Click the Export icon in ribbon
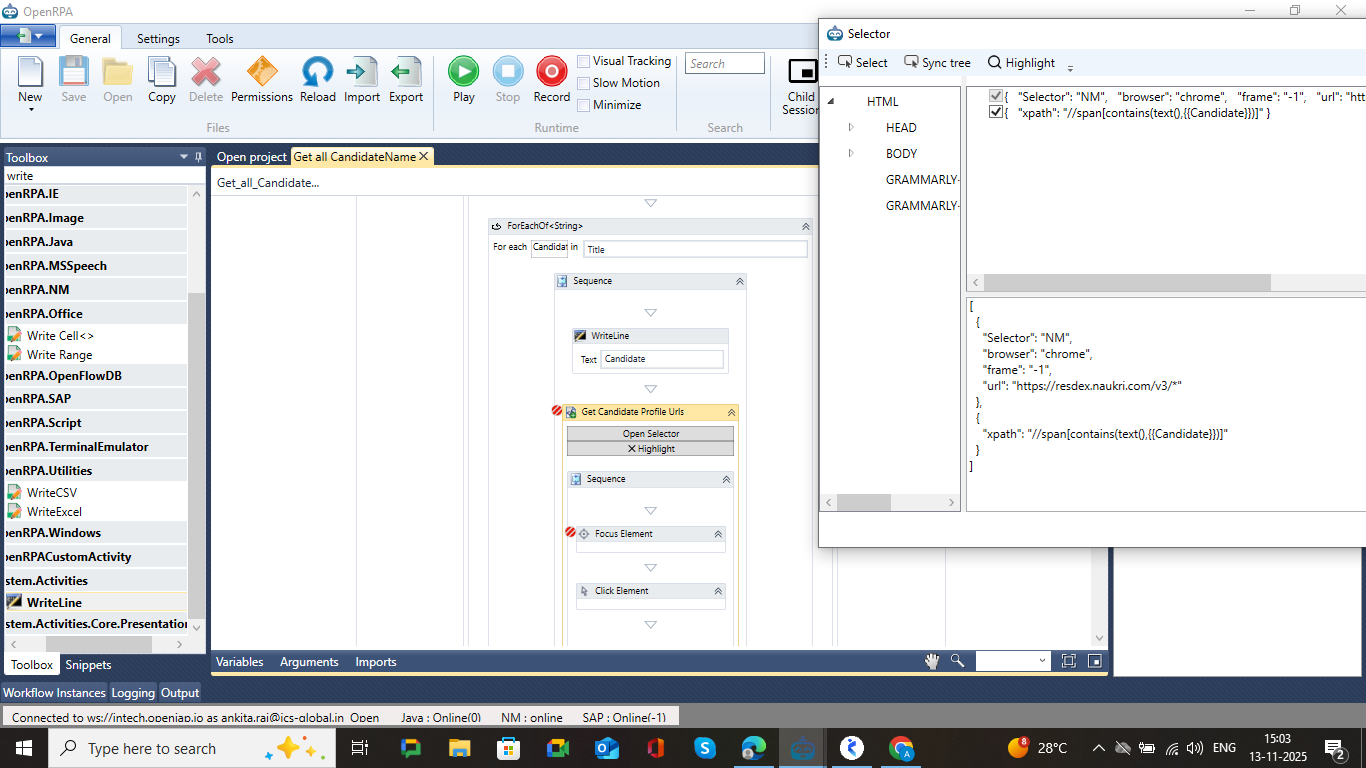The width and height of the screenshot is (1366, 768). click(x=406, y=72)
